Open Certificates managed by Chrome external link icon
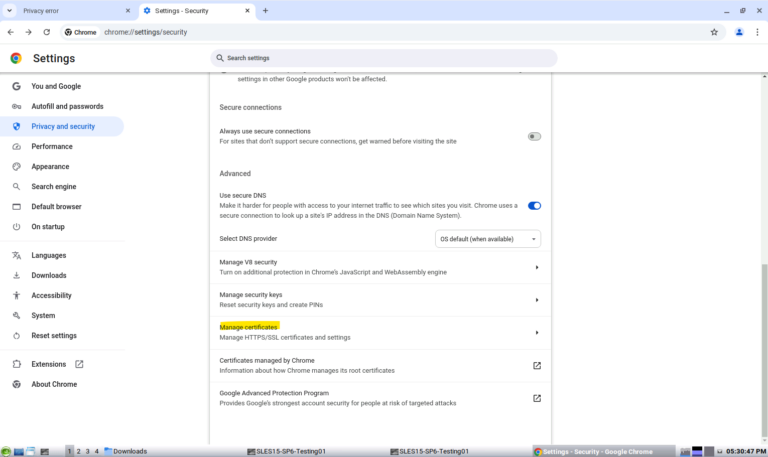Viewport: 768px width, 457px height. (537, 365)
